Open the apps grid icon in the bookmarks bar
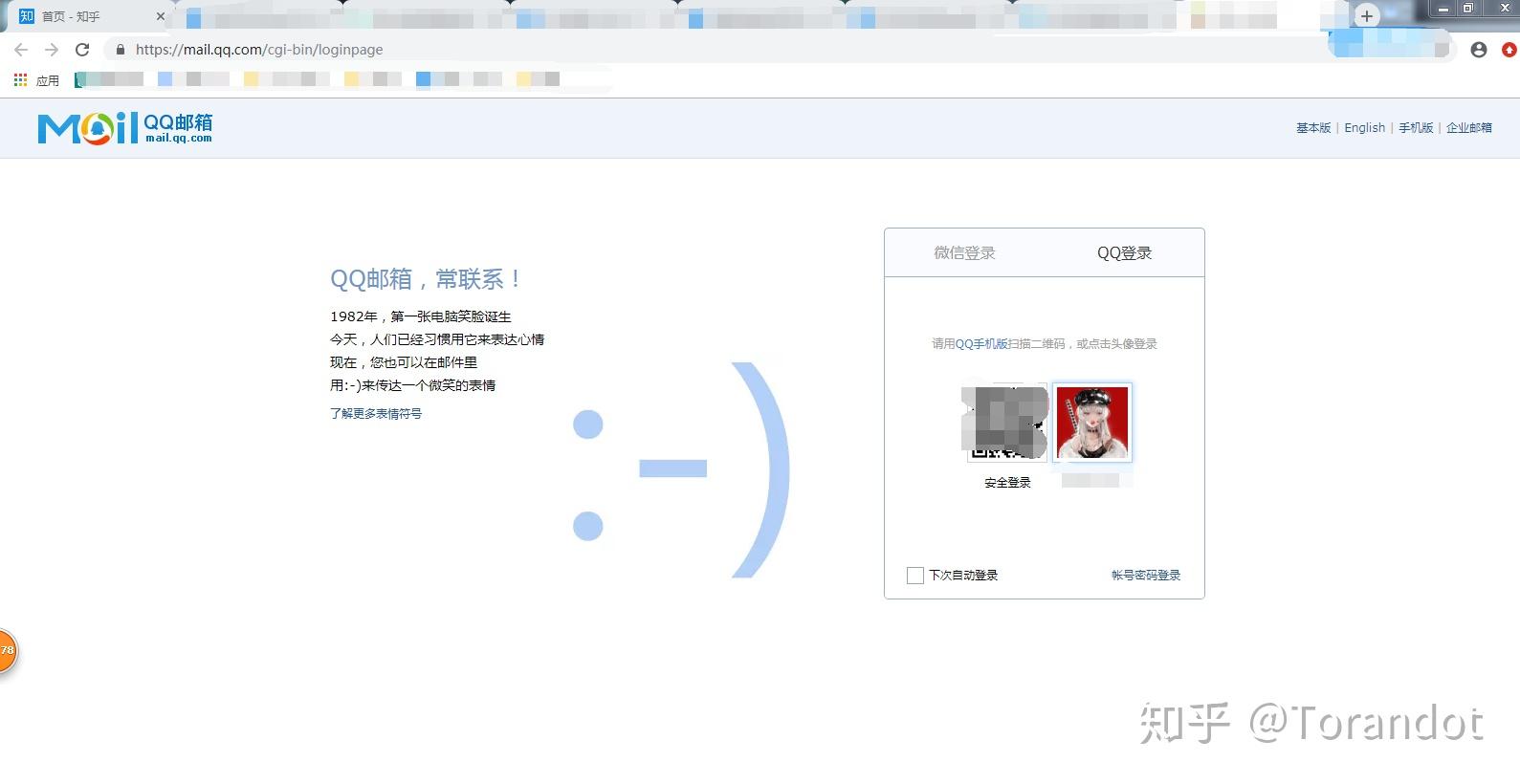The height and width of the screenshot is (784, 1520). (x=20, y=80)
